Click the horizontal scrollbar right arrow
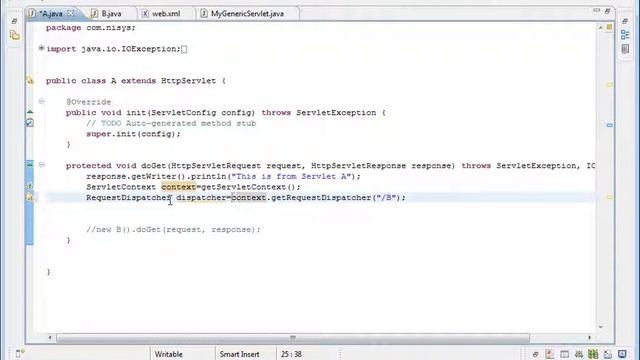Screen dimensions: 640x360 589,338
